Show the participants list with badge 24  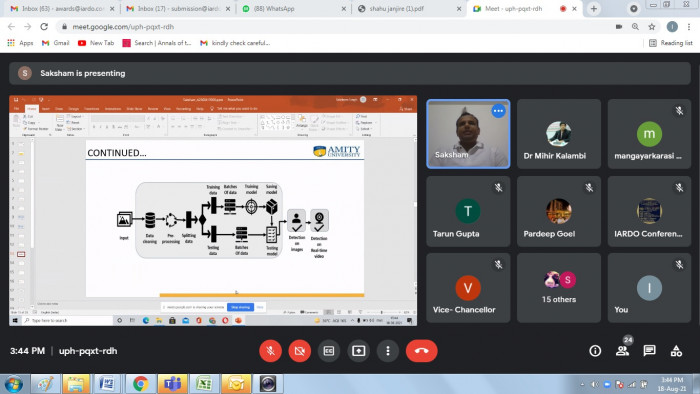tap(623, 350)
